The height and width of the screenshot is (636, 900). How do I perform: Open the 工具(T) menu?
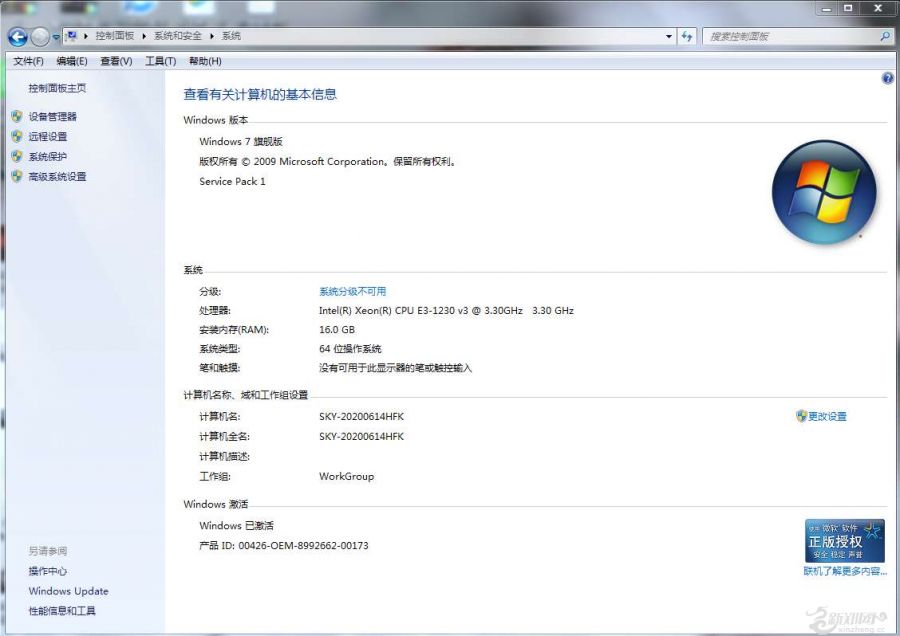(x=161, y=61)
